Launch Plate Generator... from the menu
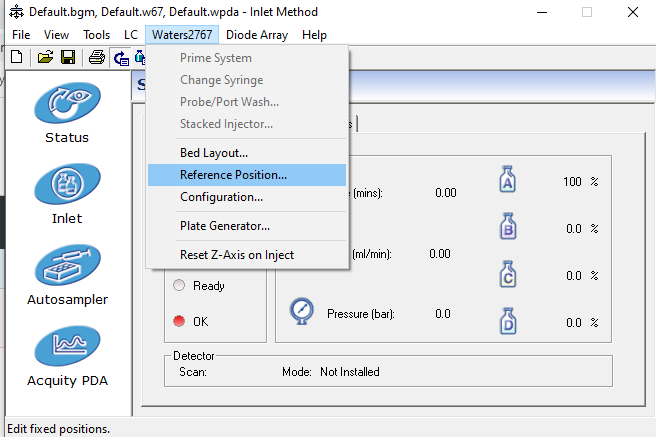Viewport: 656px width, 437px height. click(x=247, y=226)
